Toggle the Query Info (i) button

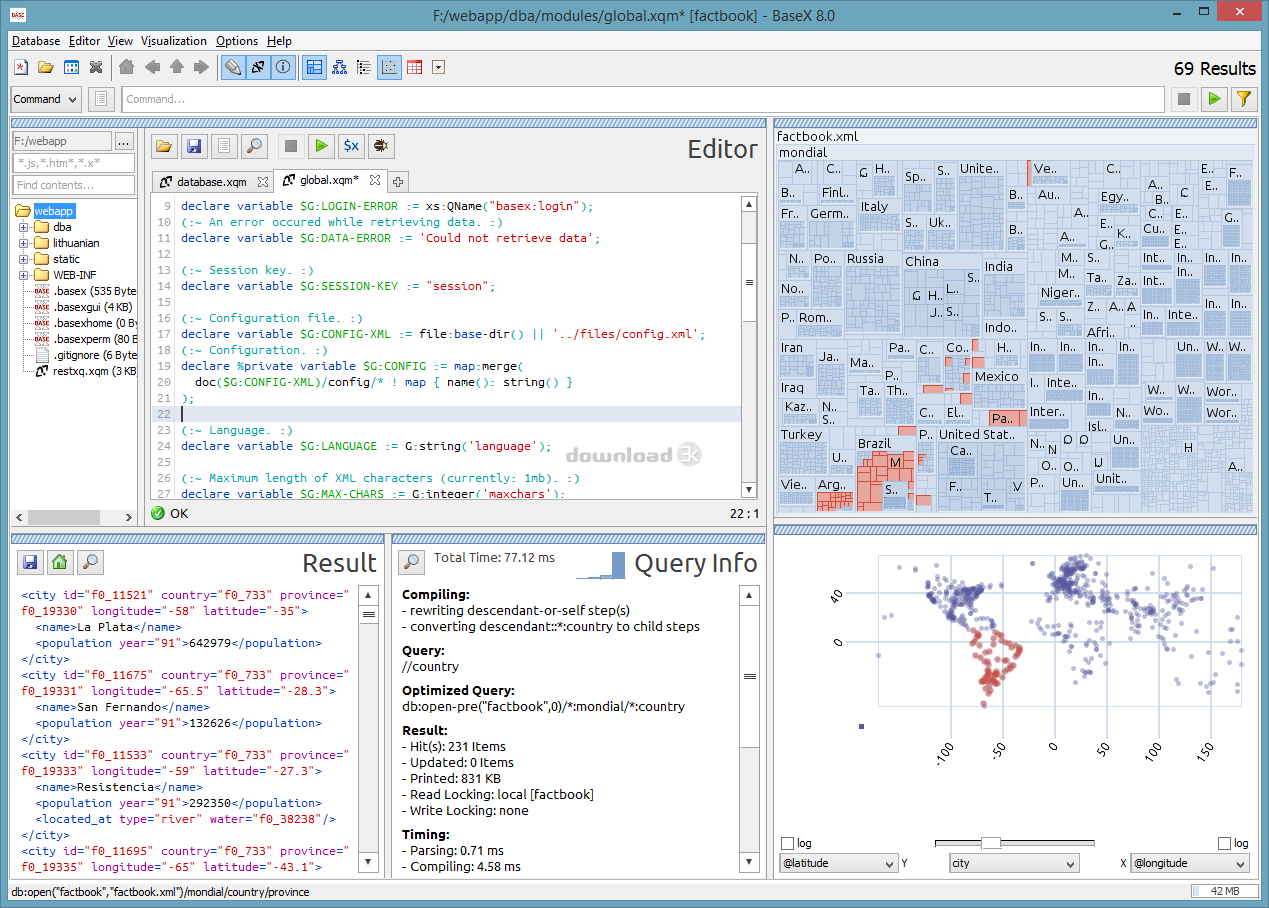point(283,68)
